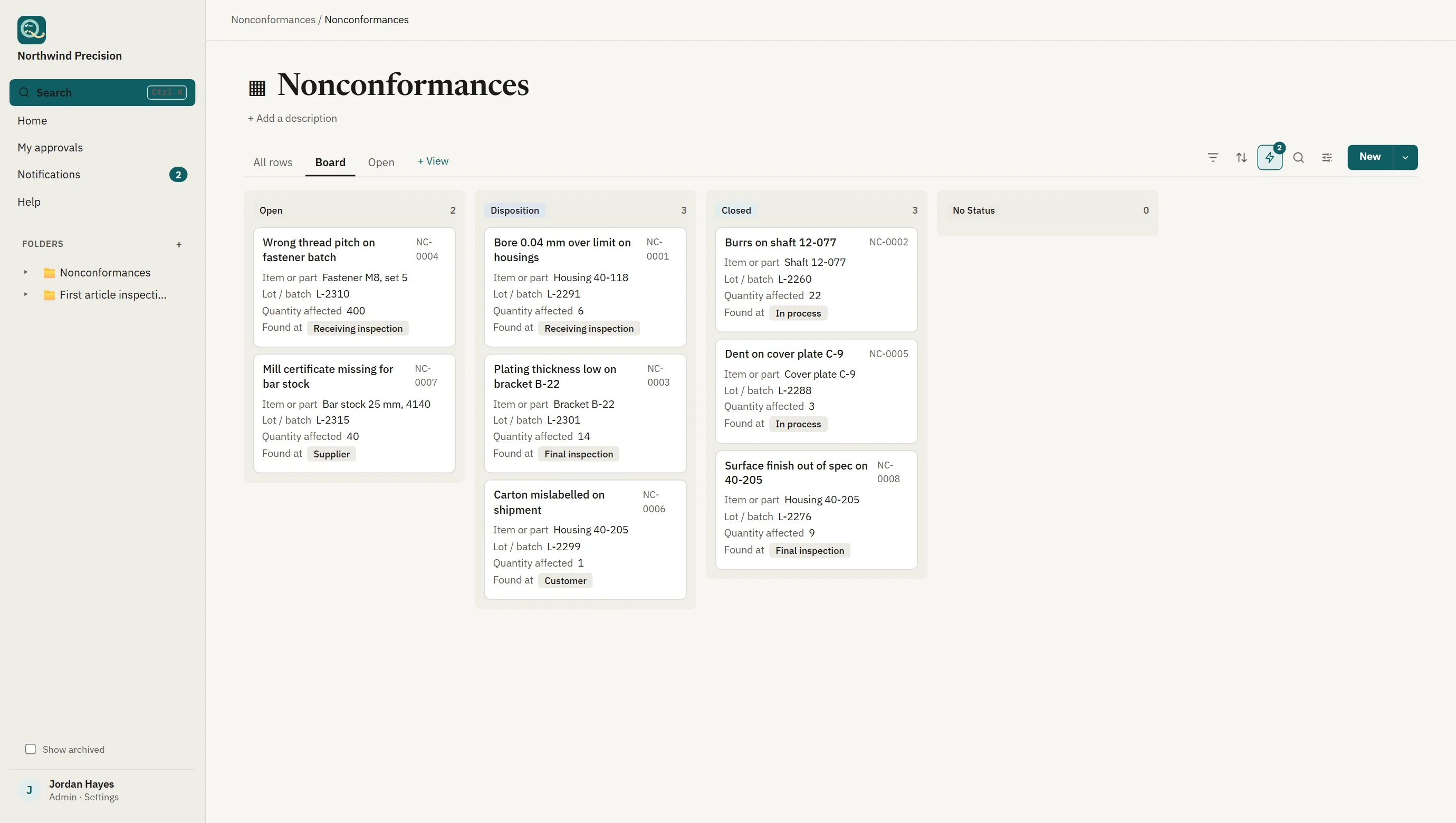
Task: Expand the Nonconformances folder tree arrow
Action: tap(25, 272)
